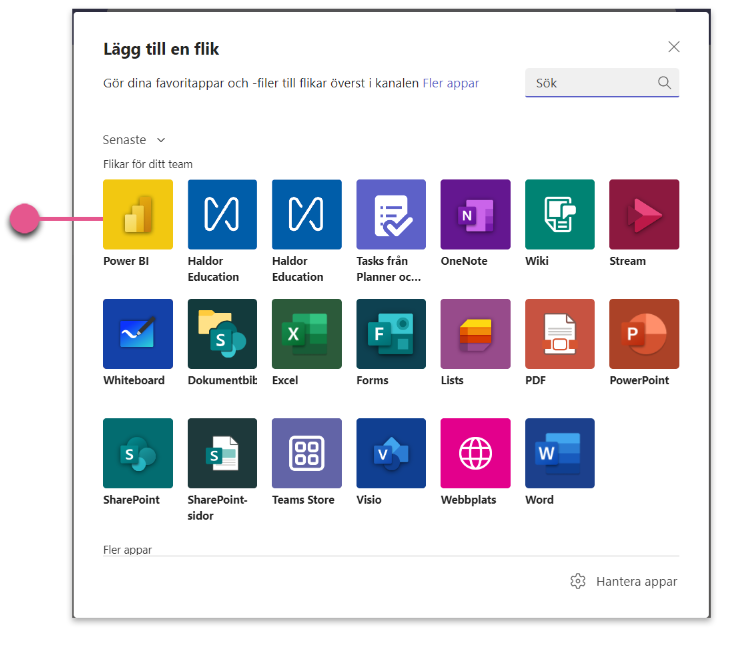This screenshot has width=737, height=649.
Task: Add a SharePoint-sidor tab
Action: (x=222, y=453)
